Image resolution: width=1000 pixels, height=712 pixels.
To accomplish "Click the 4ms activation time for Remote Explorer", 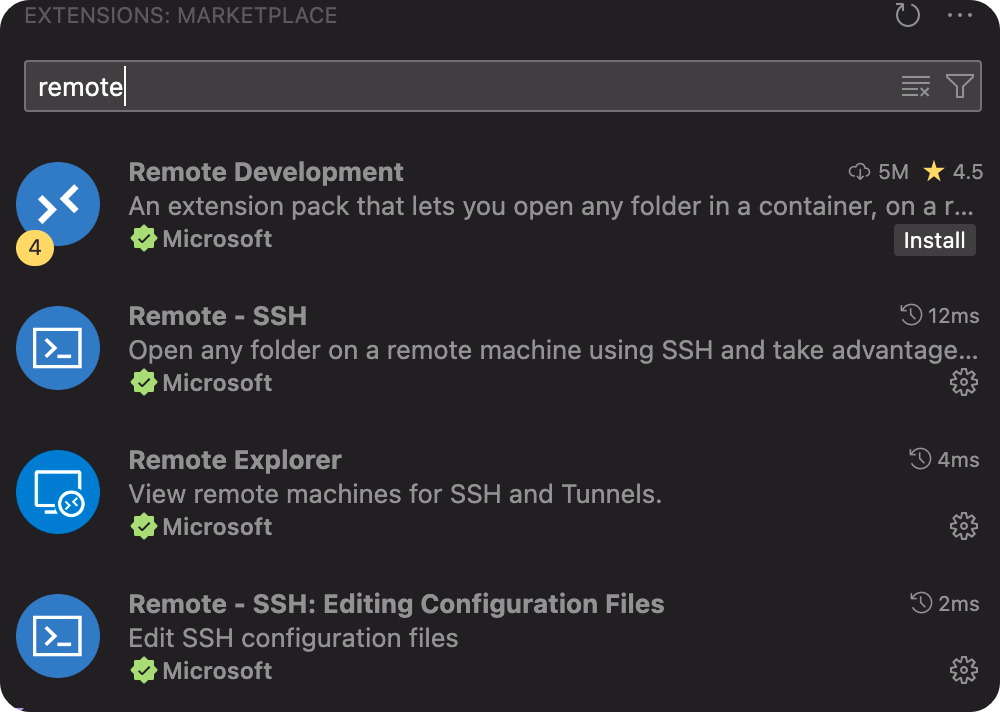I will point(944,459).
